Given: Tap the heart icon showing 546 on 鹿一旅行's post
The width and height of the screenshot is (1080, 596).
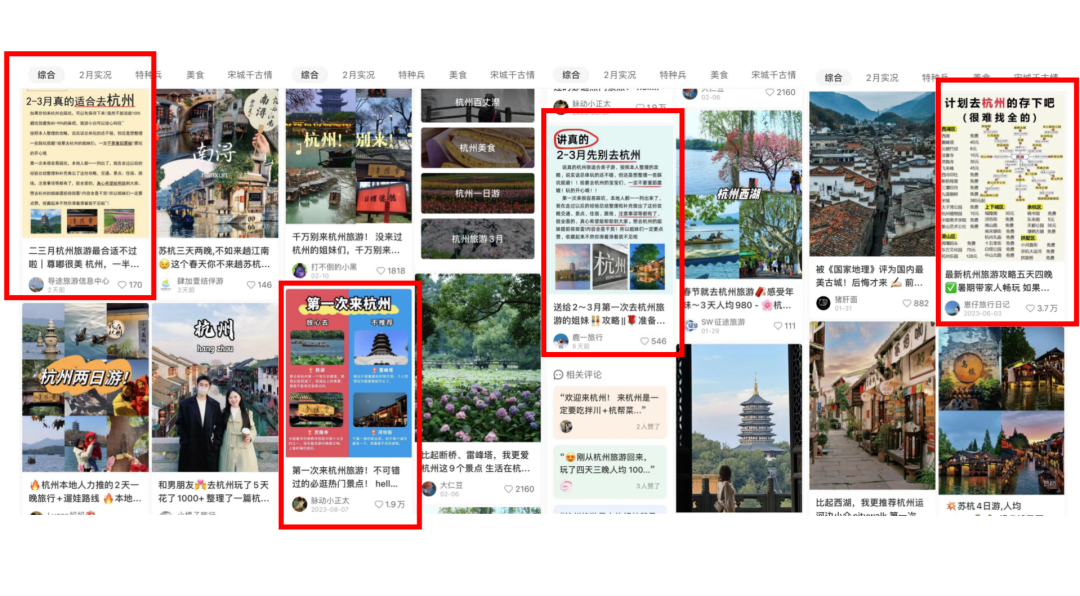Looking at the screenshot, I should pos(644,341).
